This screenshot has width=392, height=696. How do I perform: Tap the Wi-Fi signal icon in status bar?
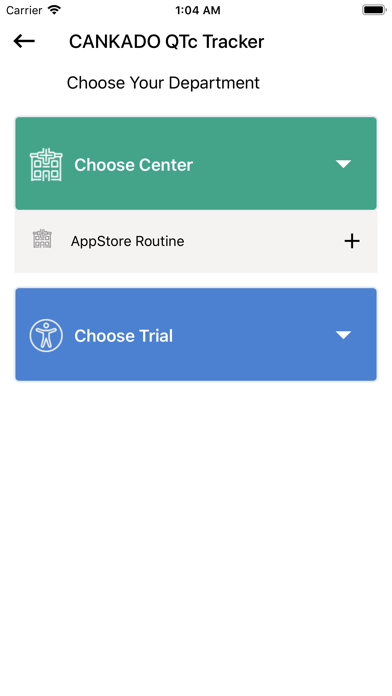(54, 10)
